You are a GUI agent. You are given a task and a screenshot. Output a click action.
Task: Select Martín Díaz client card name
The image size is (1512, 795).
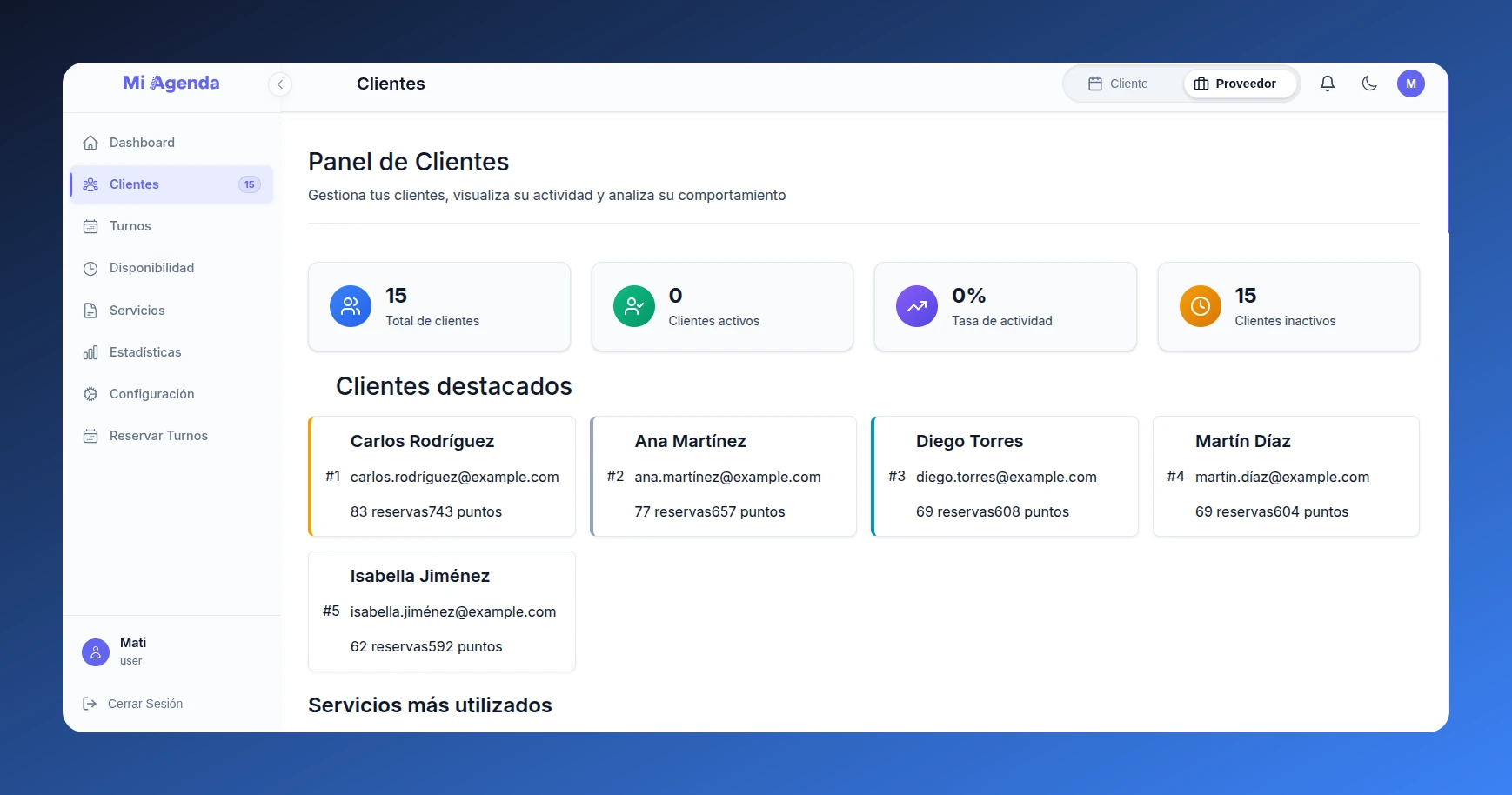coord(1243,441)
